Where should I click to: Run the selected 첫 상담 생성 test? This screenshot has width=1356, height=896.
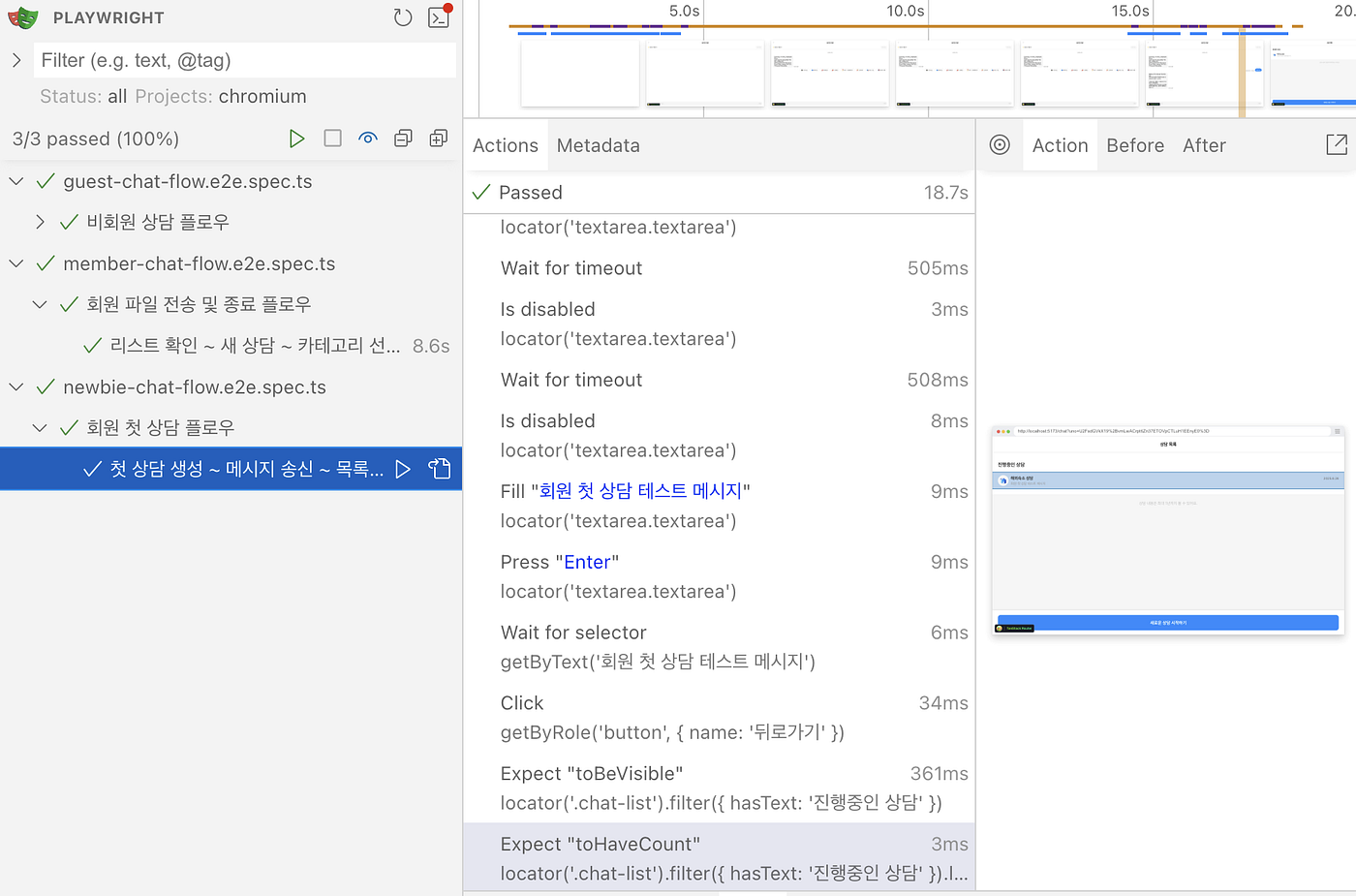(x=404, y=469)
